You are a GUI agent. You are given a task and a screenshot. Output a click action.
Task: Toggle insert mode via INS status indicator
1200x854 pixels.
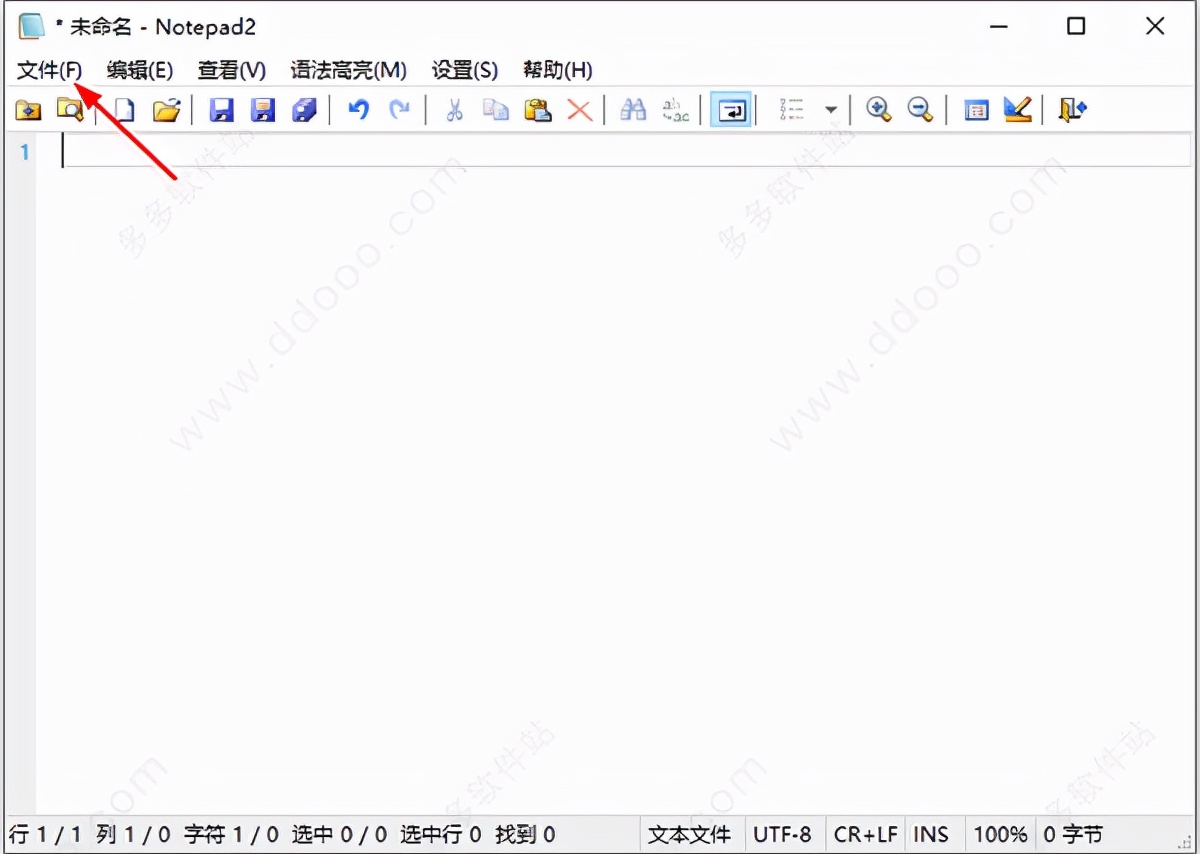932,834
